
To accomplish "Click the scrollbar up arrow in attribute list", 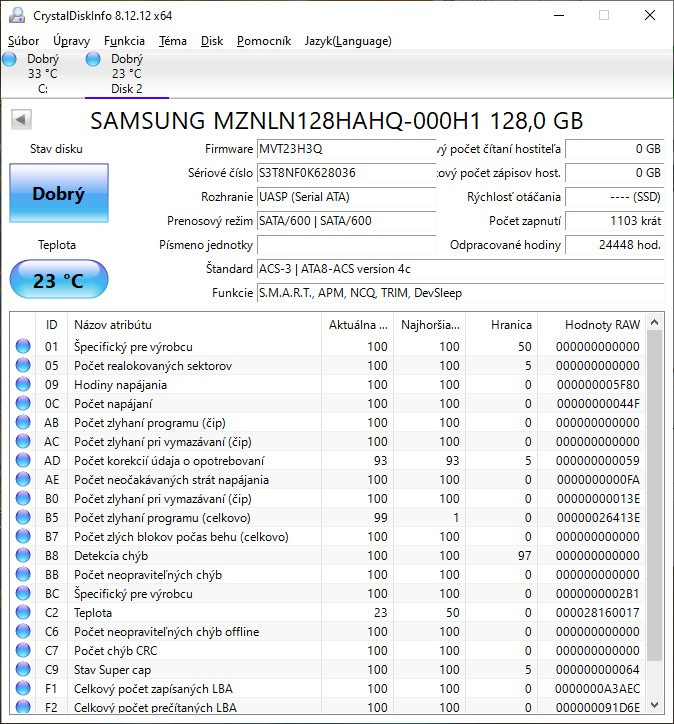I will 654,322.
